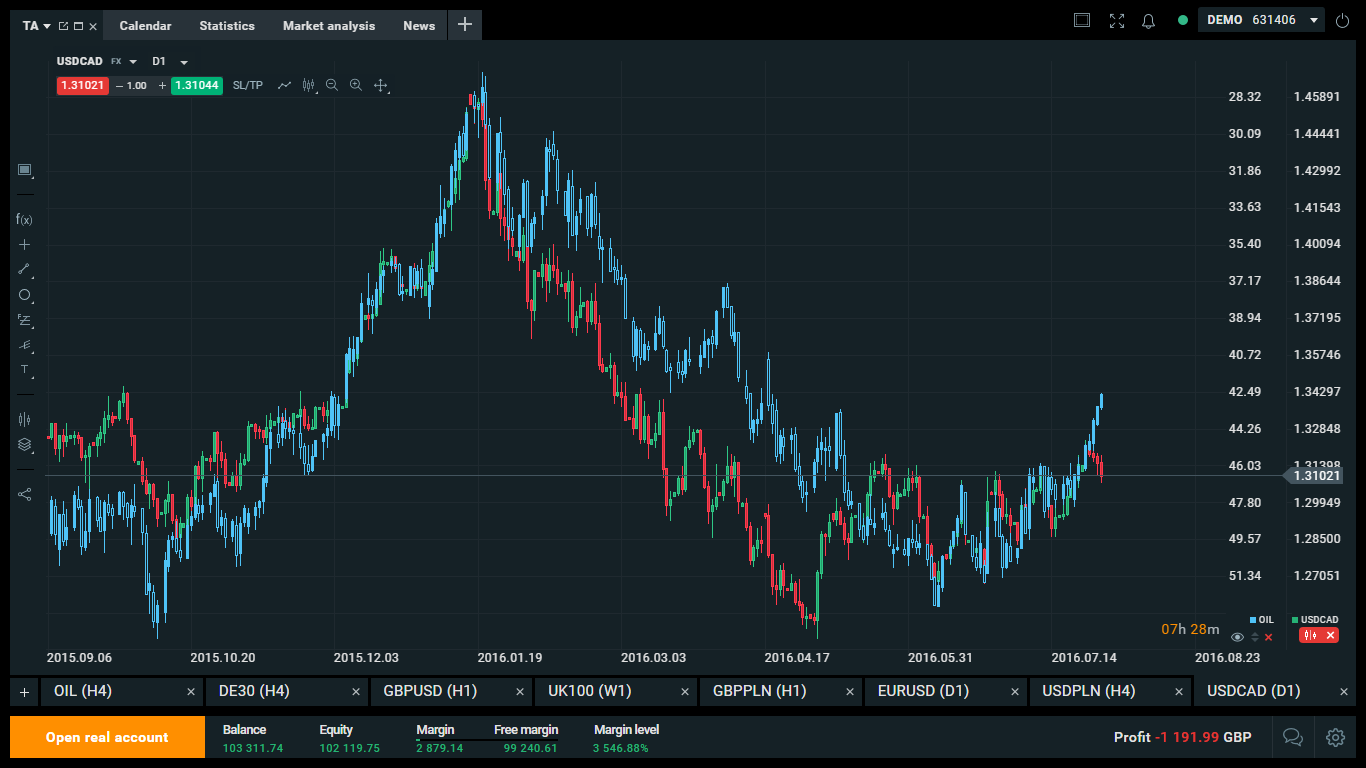Click the blue OIL color swatch
Image resolution: width=1366 pixels, height=768 pixels.
[1251, 619]
